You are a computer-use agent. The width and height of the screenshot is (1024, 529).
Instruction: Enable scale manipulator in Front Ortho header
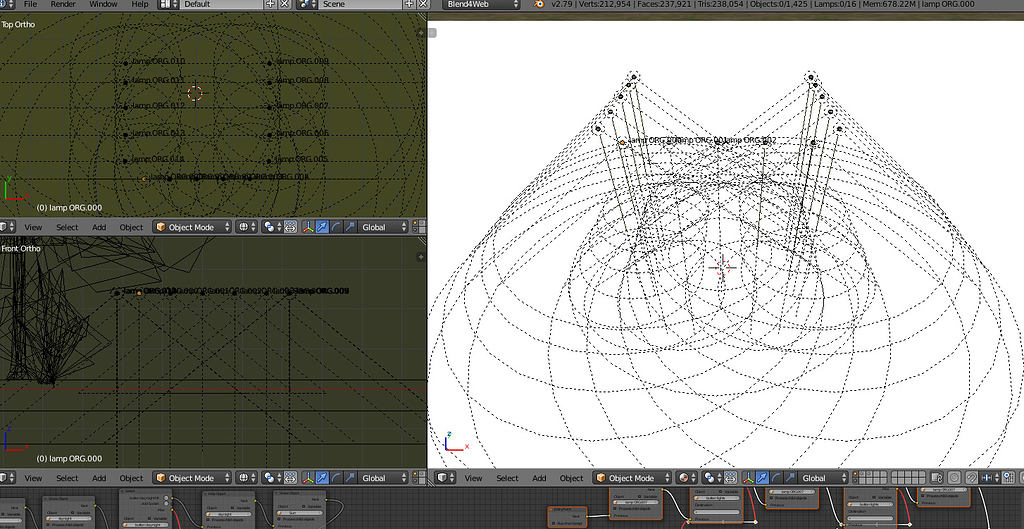tap(350, 478)
